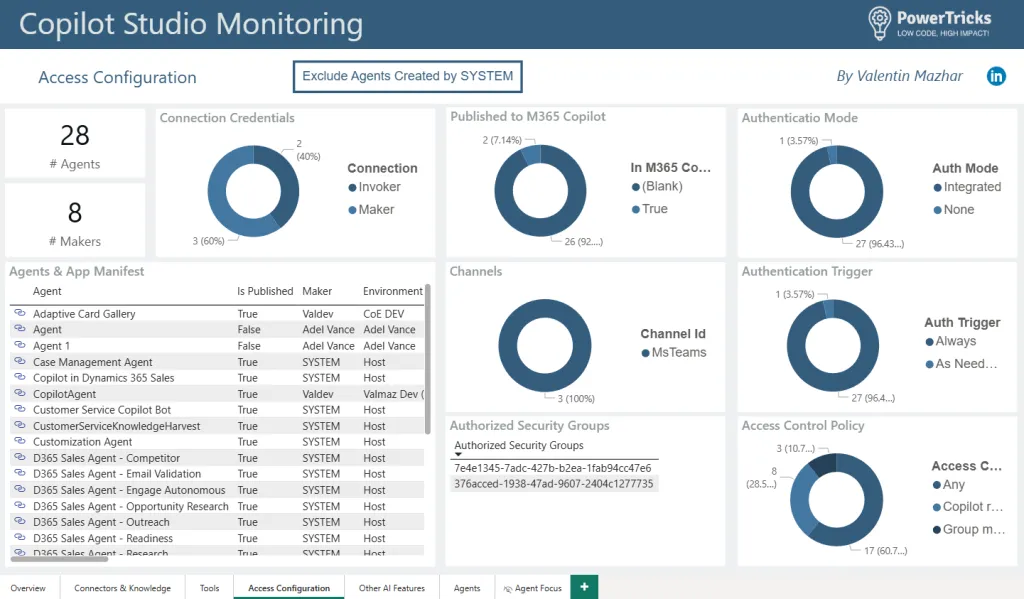This screenshot has width=1024, height=599.
Task: Open the Connectors & Knowledge tab
Action: 122,588
